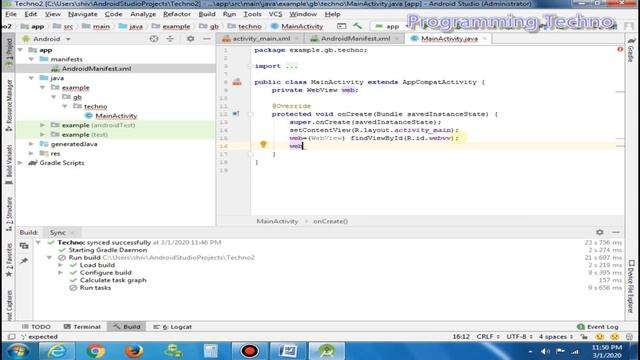Open the Event Log
The width and height of the screenshot is (640, 360).
click(x=598, y=327)
